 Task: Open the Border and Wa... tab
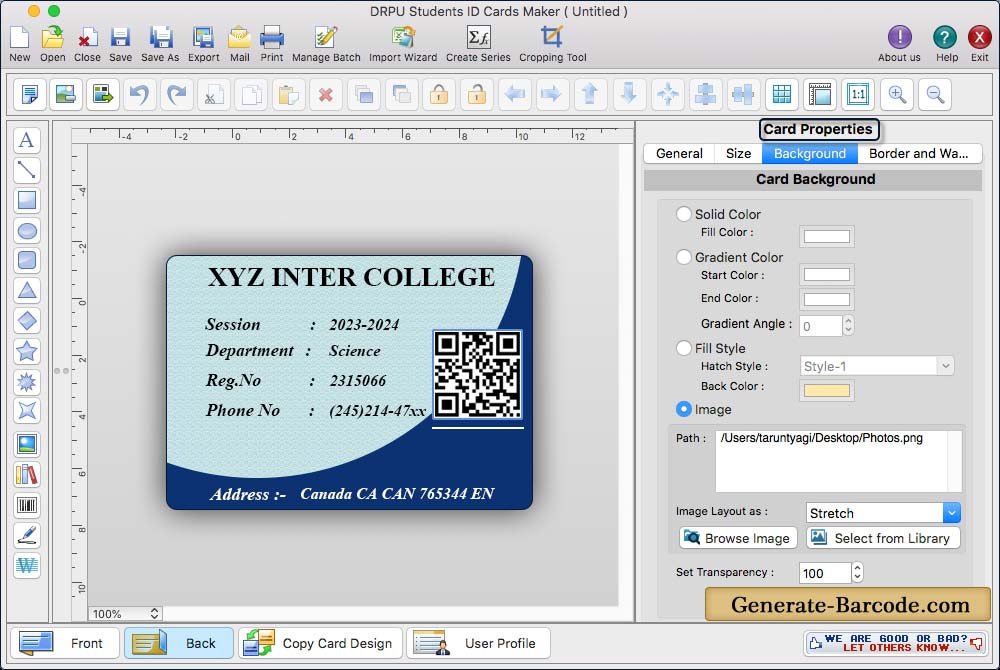tap(919, 154)
